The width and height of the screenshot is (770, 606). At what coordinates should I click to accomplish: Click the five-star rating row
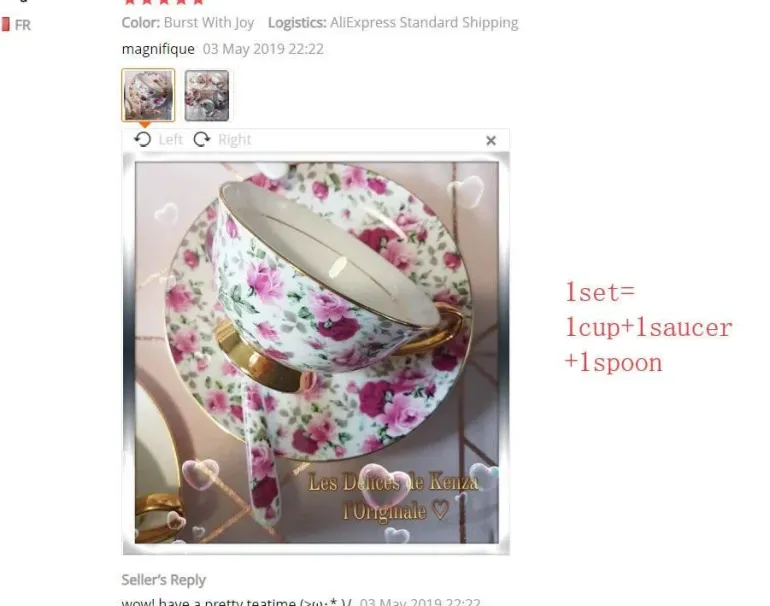(164, 2)
